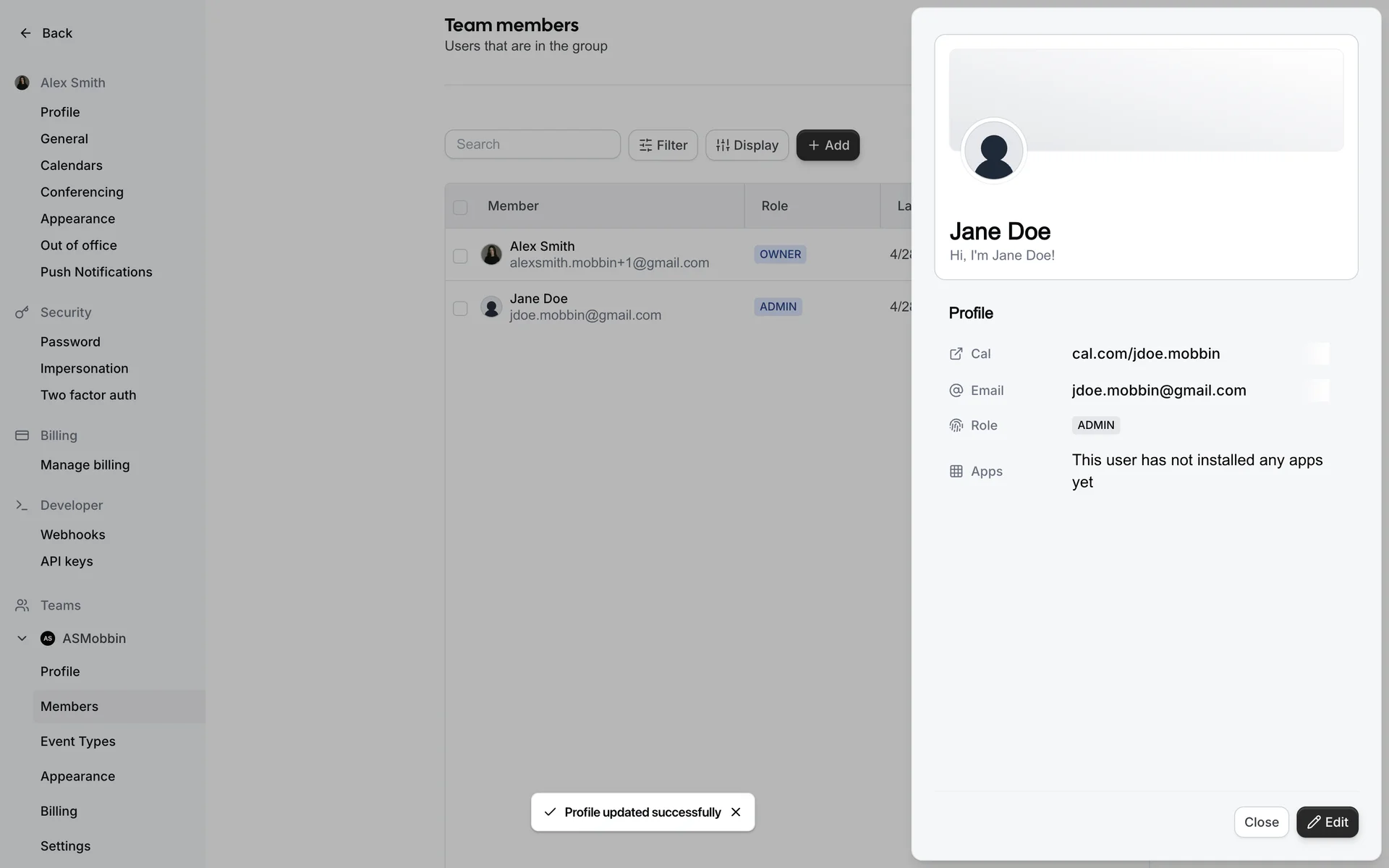Open the Webhooks settings page
Image resolution: width=1389 pixels, height=868 pixels.
73,535
